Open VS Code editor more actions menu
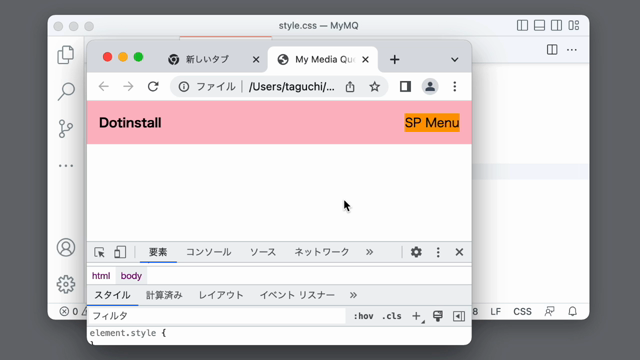 point(572,50)
